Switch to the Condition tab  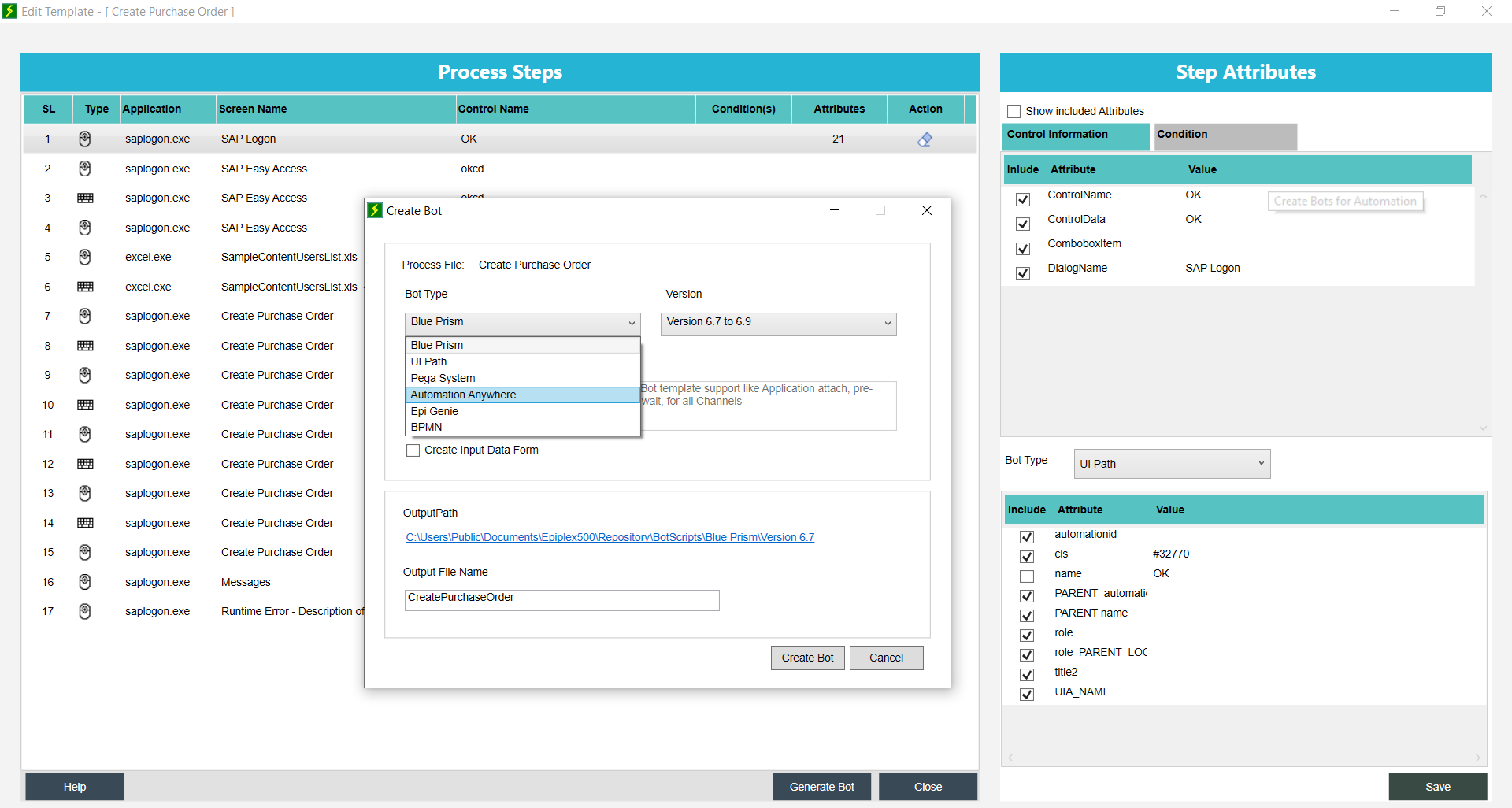coord(1225,135)
